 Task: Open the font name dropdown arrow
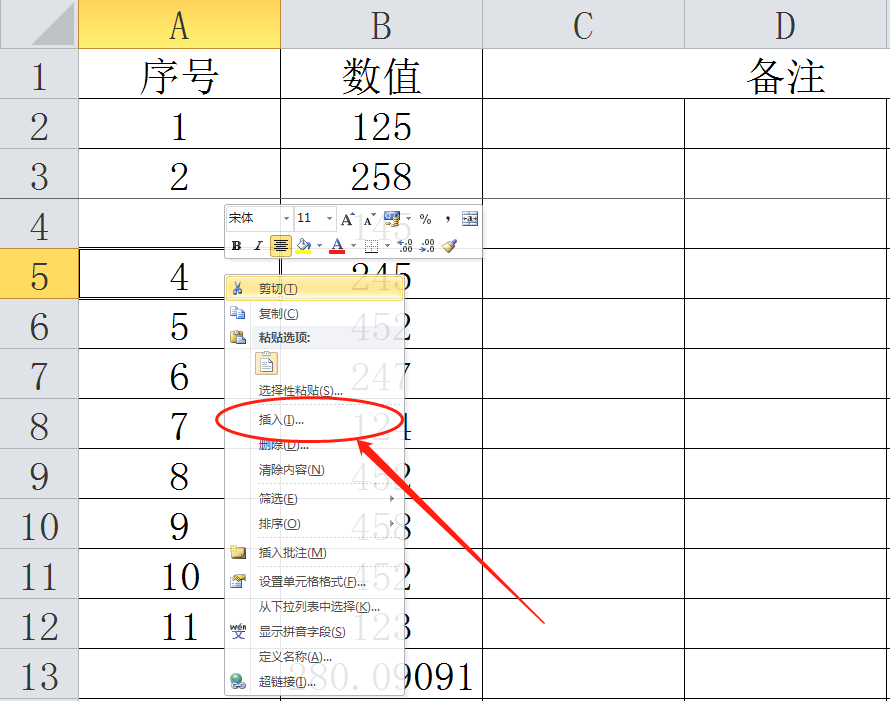287,219
